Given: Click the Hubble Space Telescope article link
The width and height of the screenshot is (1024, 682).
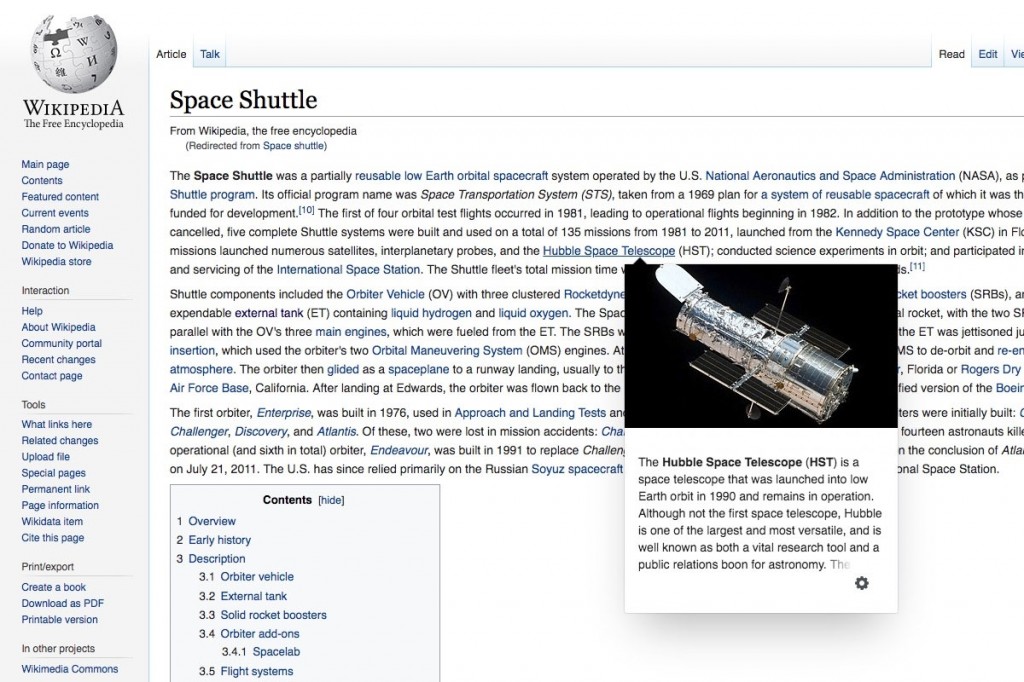Looking at the screenshot, I should 609,251.
